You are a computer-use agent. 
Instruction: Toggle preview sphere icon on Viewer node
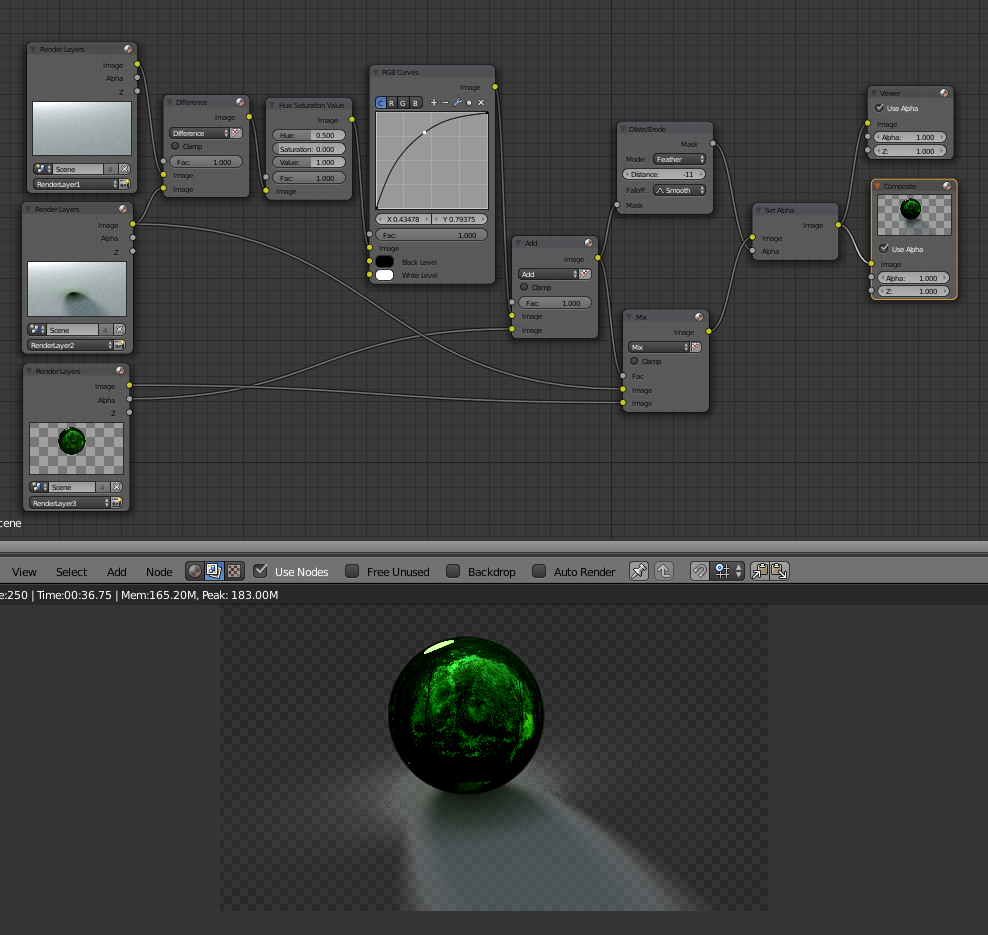click(x=944, y=93)
